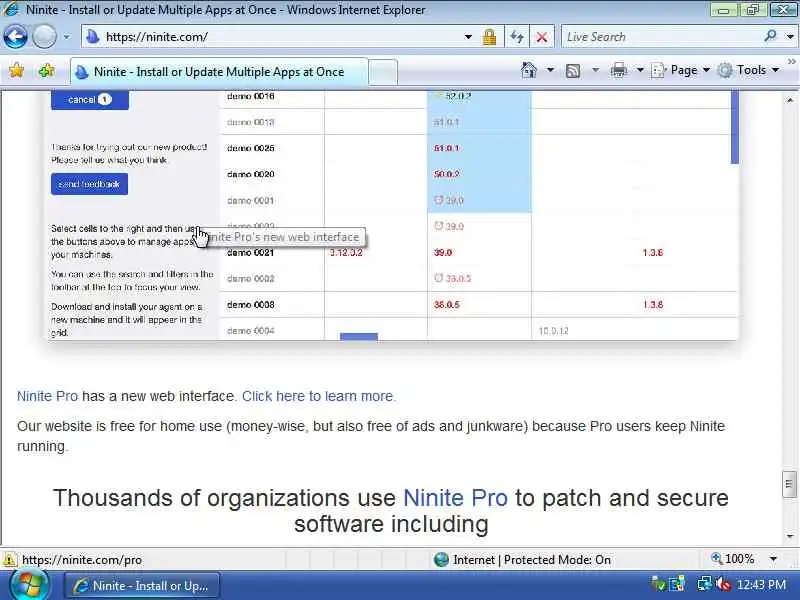Click the demo 0016 row label
The height and width of the screenshot is (600, 800).
pos(251,96)
